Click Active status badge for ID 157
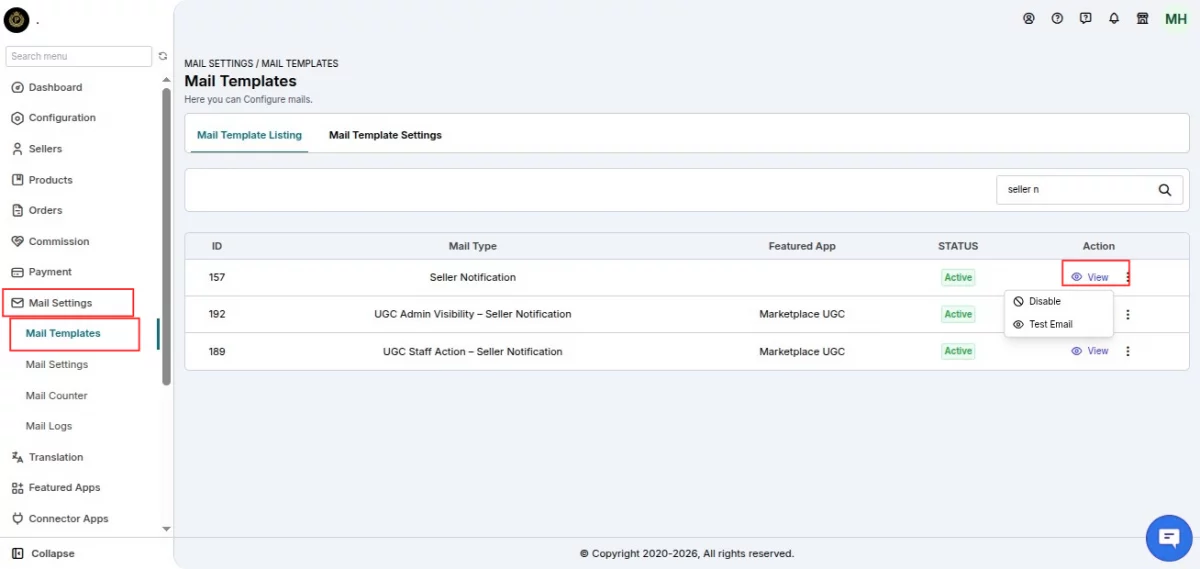 (958, 277)
